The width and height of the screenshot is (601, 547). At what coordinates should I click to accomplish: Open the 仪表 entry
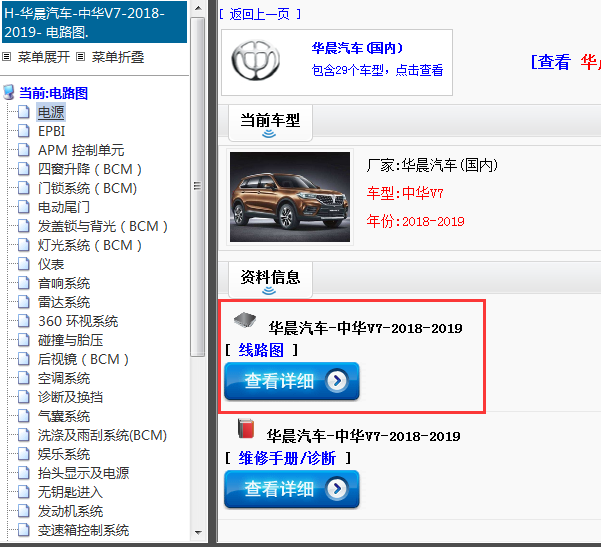51,264
